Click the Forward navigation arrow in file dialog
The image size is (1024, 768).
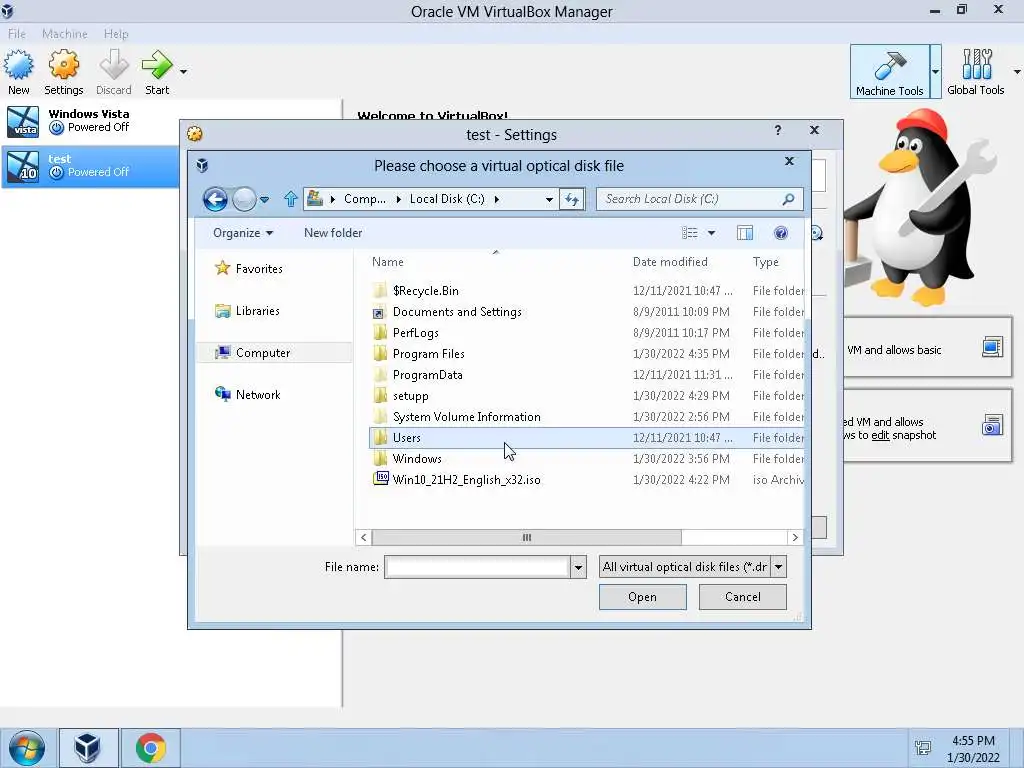pos(244,199)
